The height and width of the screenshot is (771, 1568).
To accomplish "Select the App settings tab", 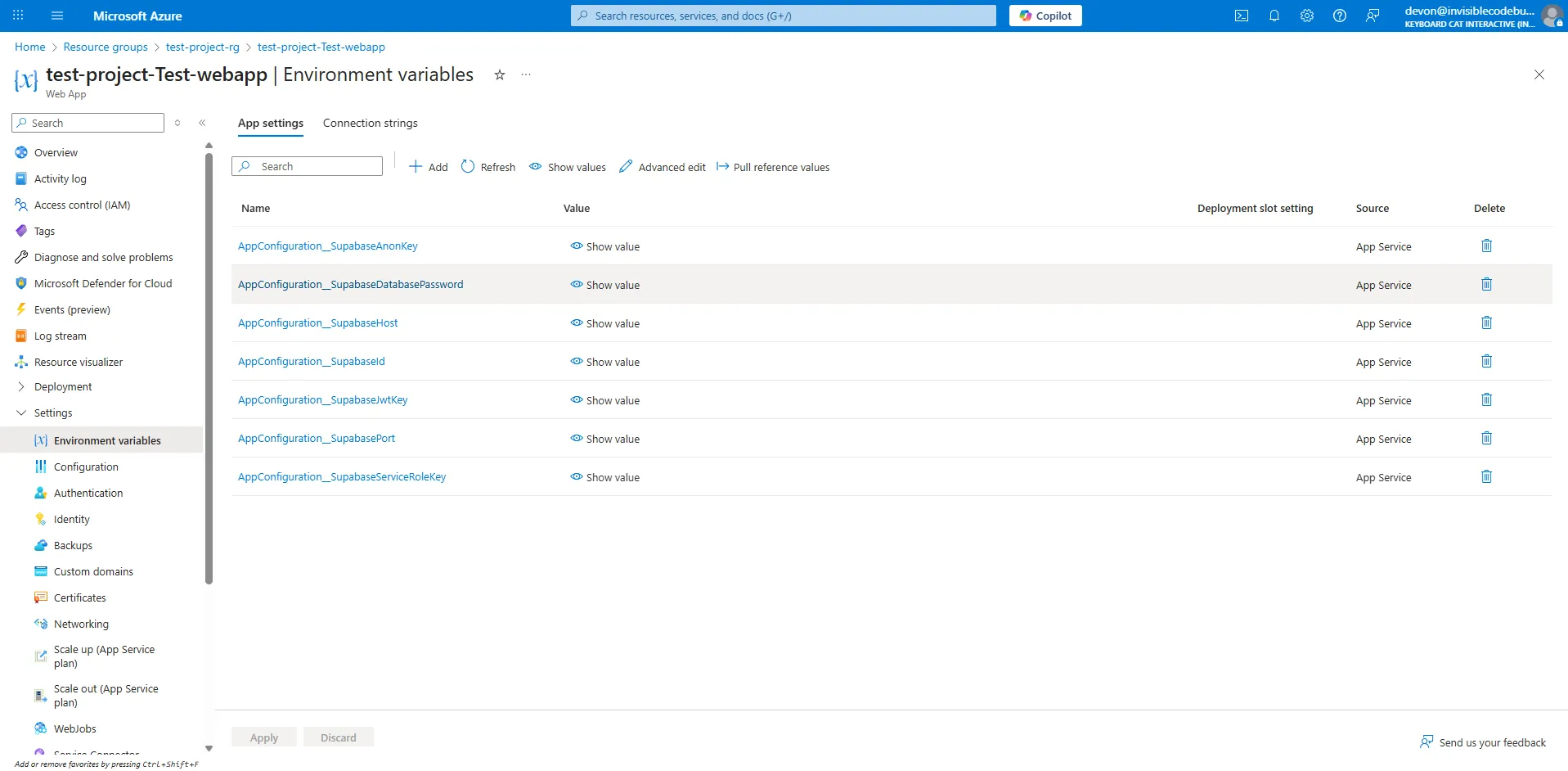I will (271, 123).
